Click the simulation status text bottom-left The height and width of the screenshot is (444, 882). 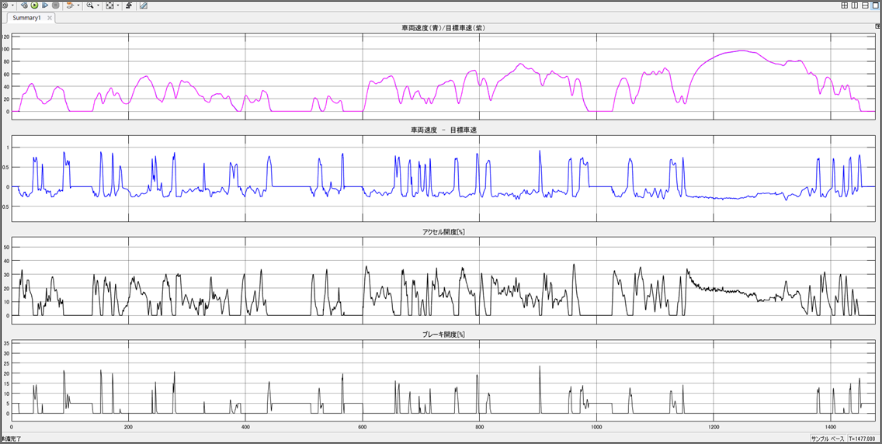tap(10, 438)
